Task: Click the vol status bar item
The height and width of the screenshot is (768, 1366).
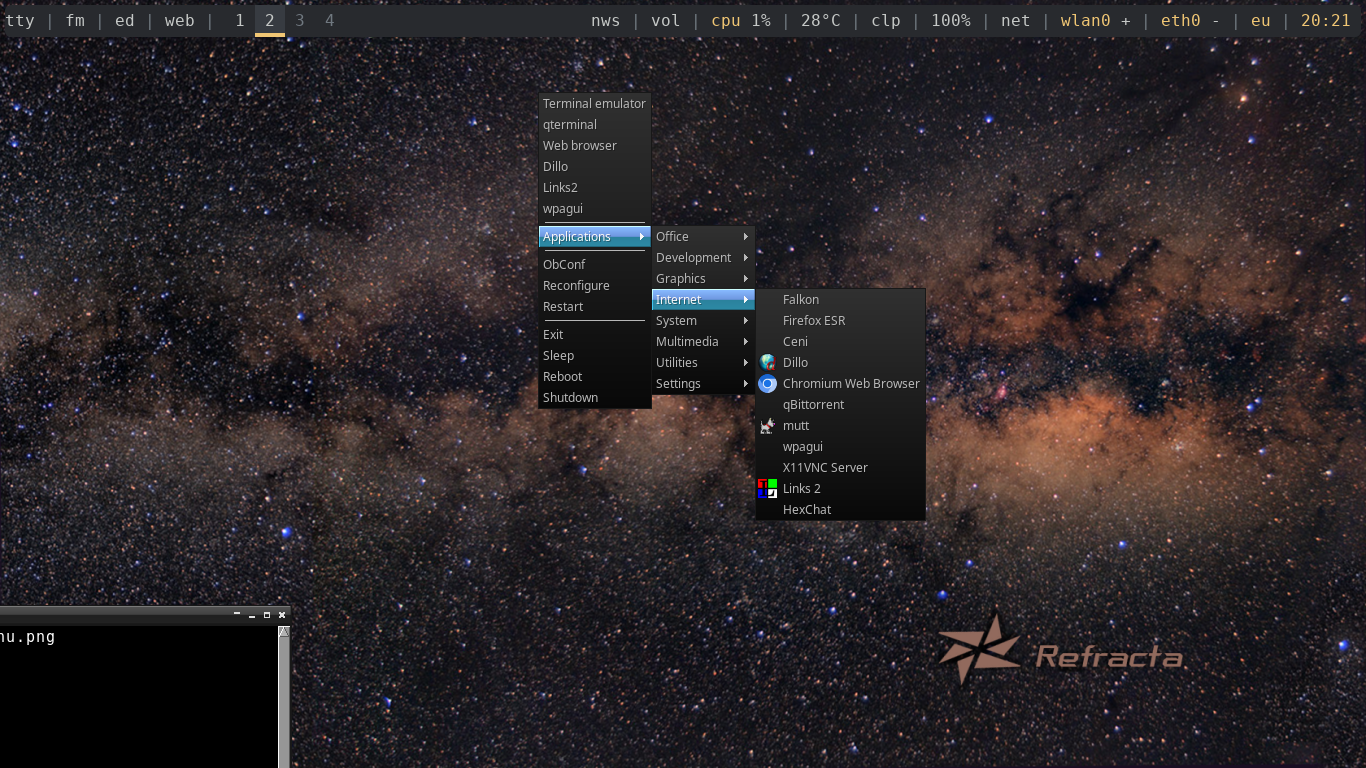Action: (x=665, y=20)
